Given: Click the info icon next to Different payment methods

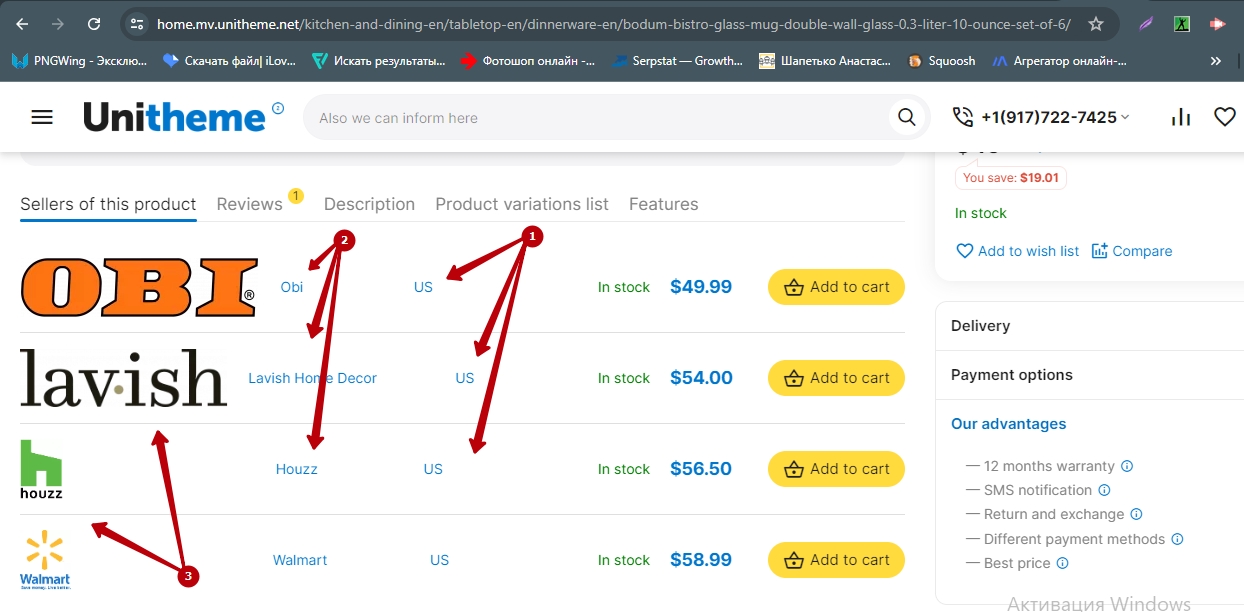Looking at the screenshot, I should point(1178,539).
